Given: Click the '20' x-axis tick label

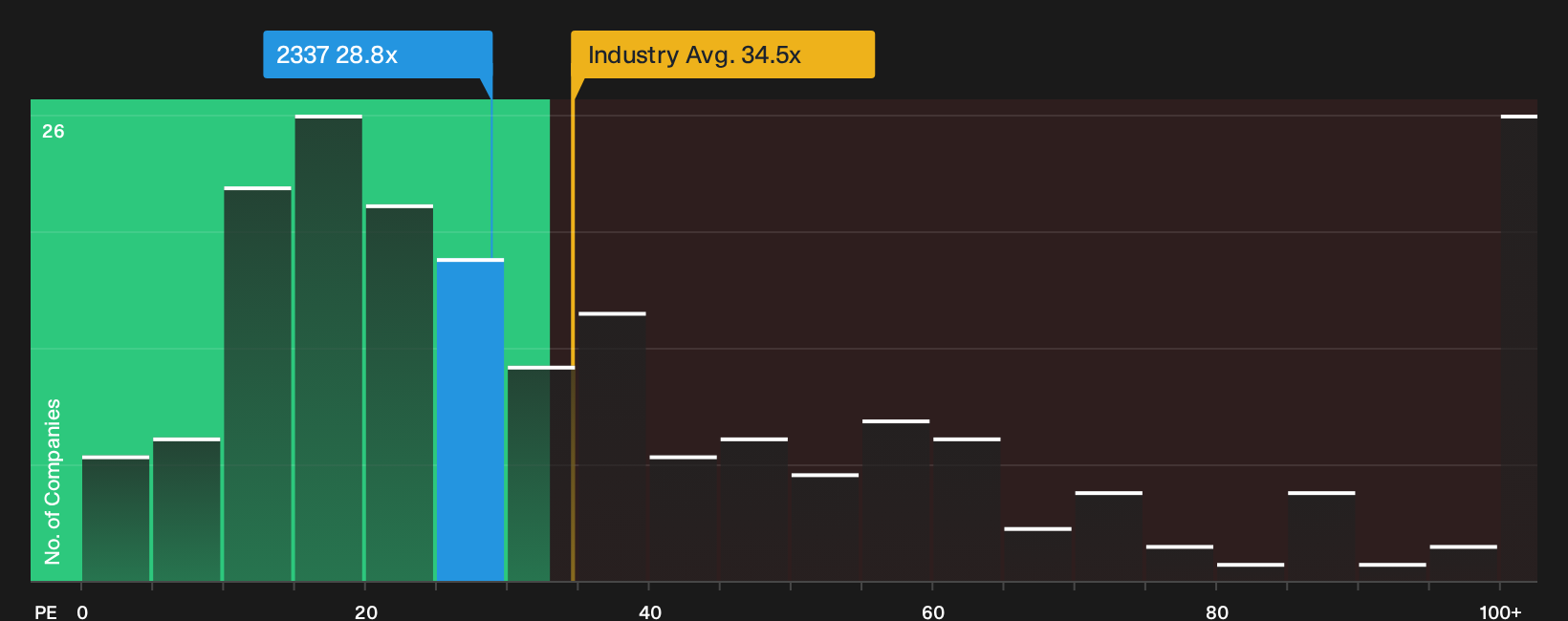Looking at the screenshot, I should [x=366, y=611].
